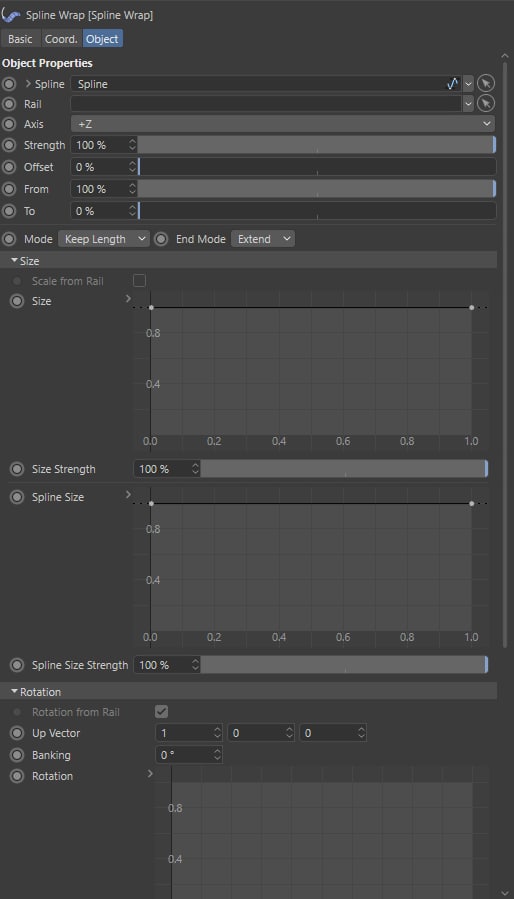Screen dimensions: 514x899
Task: Click stepper arrows of Up Vector third field
Action: pos(361,733)
